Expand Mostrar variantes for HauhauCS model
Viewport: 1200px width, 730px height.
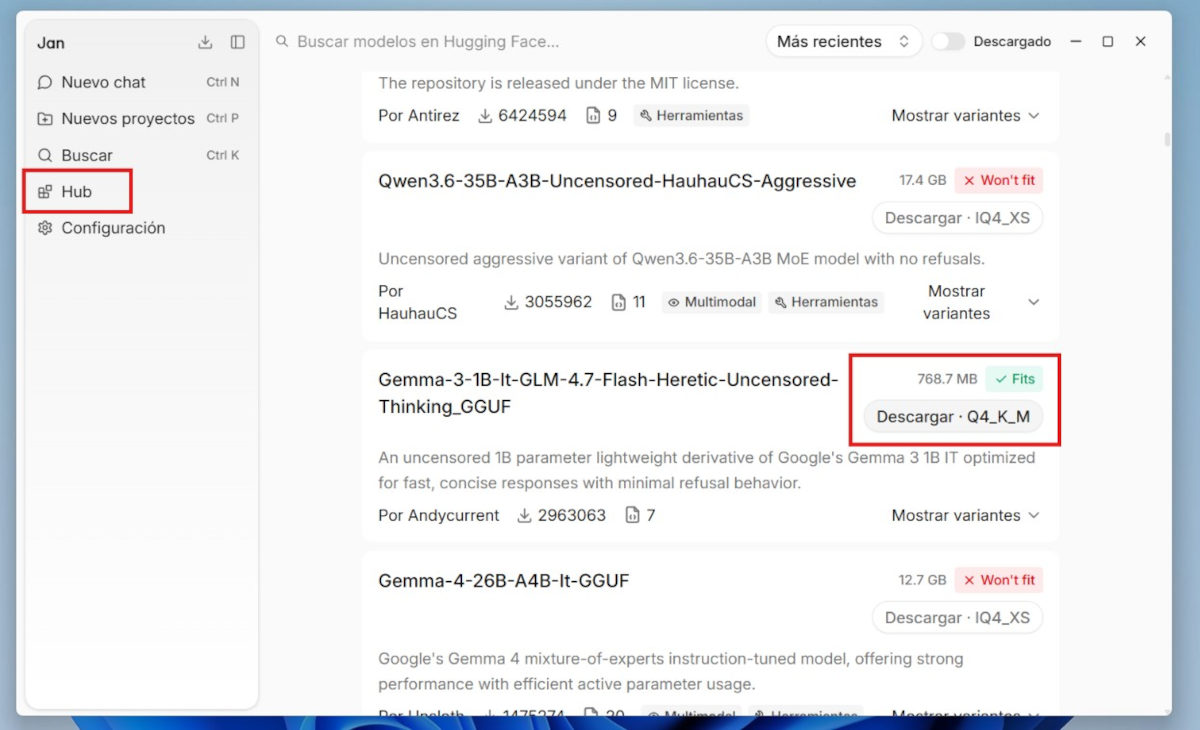[x=980, y=302]
